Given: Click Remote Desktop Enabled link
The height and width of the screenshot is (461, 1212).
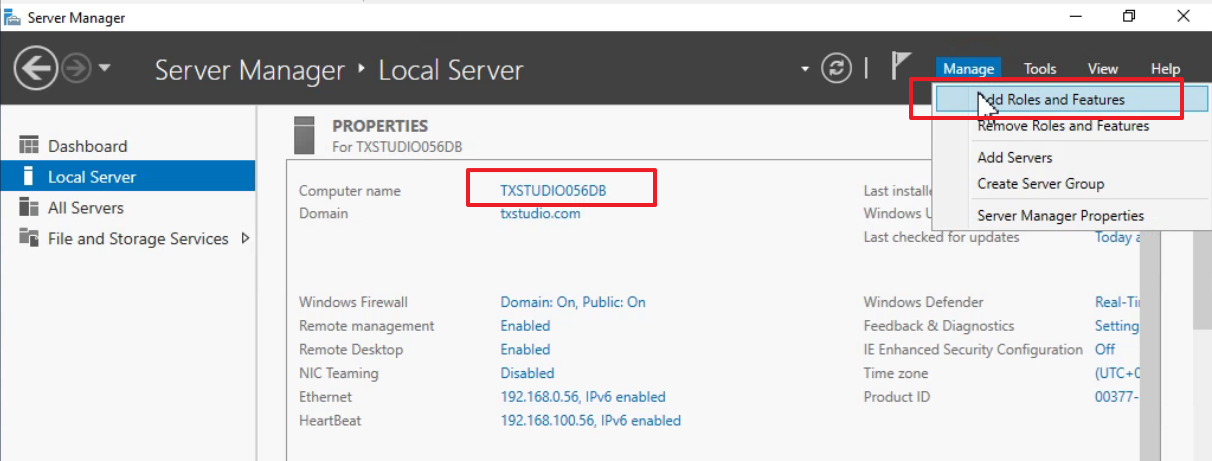Looking at the screenshot, I should (525, 350).
